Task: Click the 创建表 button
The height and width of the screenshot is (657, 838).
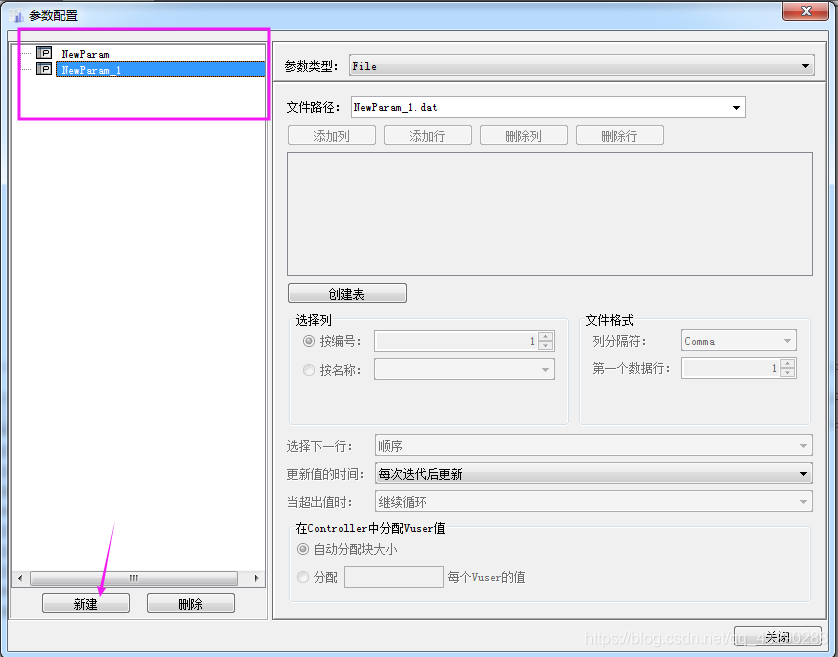Action: (346, 292)
